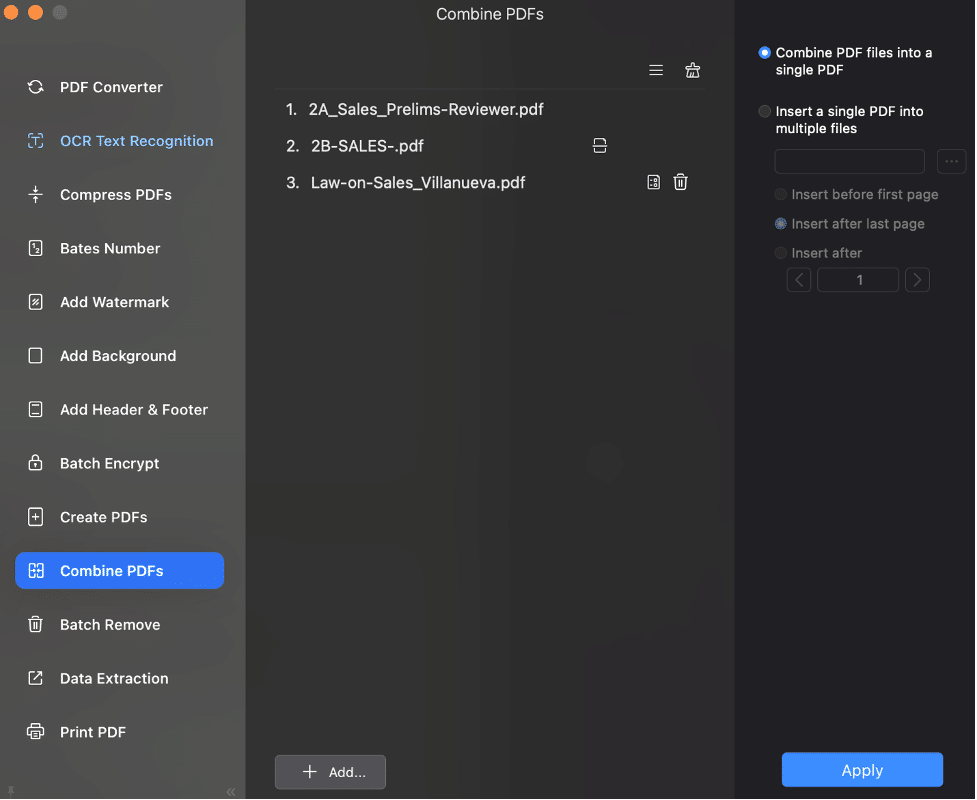Click the Apply button
977x800 pixels.
861,770
